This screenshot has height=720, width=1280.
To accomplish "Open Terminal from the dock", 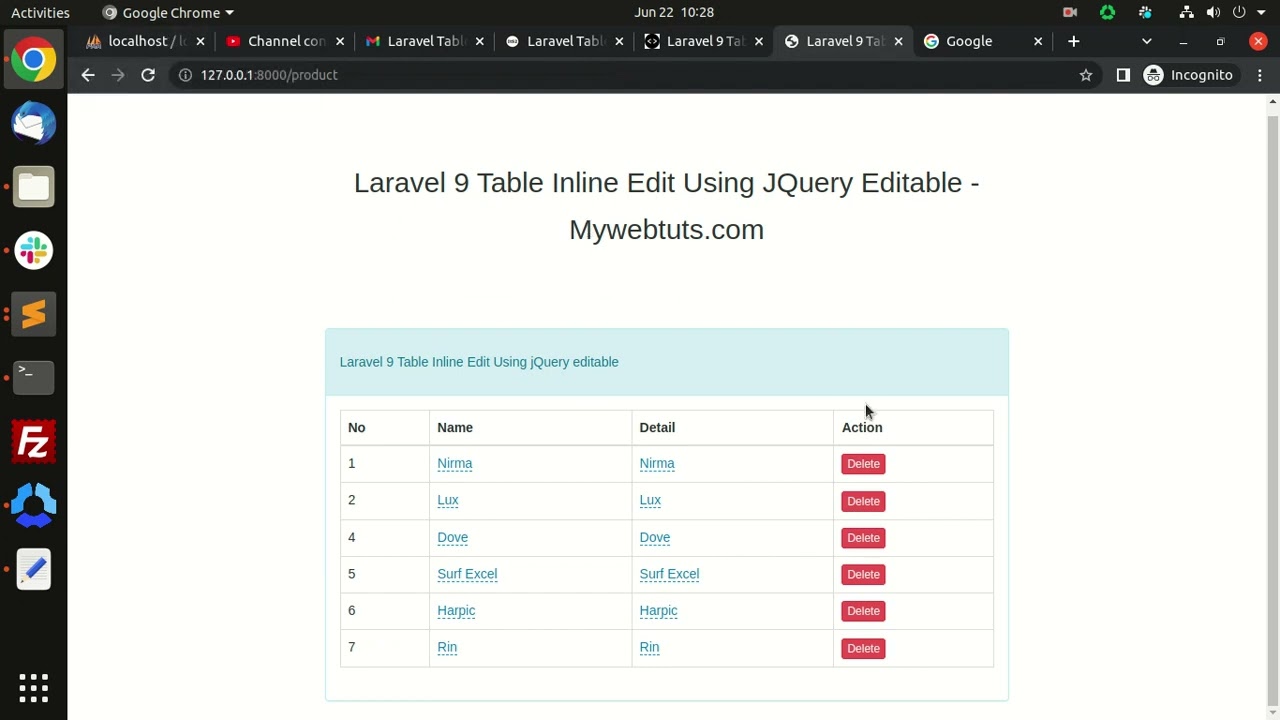I will (33, 377).
